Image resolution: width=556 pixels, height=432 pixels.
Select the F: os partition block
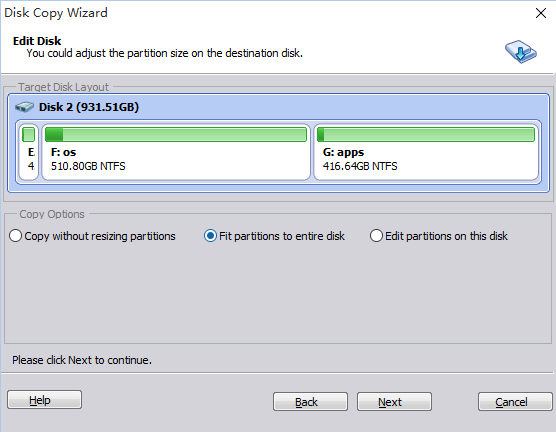pos(176,152)
